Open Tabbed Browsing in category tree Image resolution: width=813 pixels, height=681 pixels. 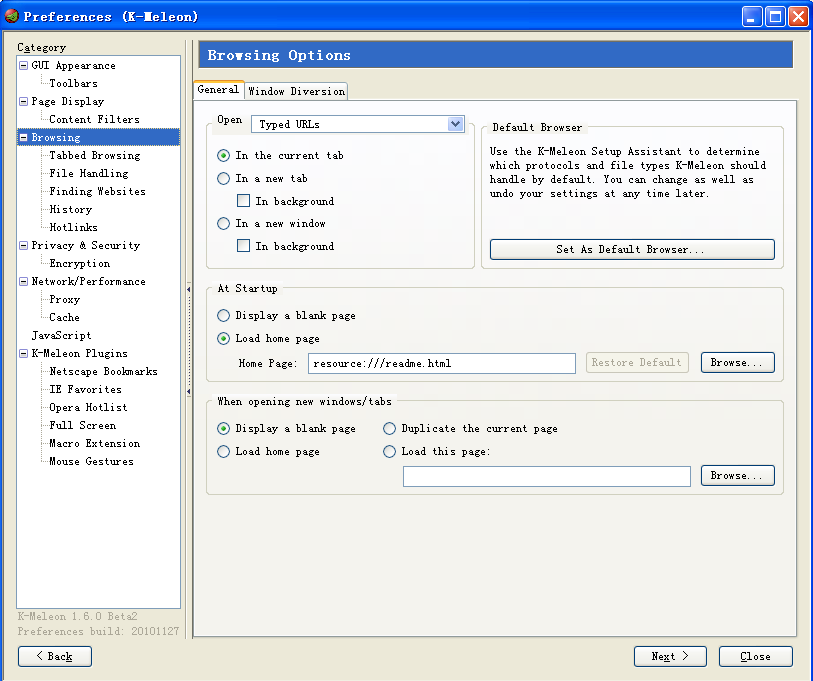(x=94, y=156)
